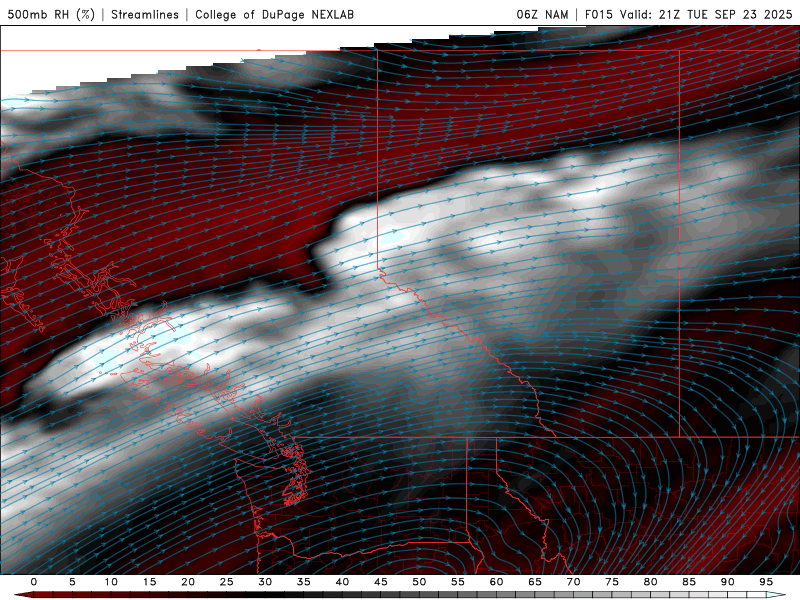Click the "06Z NAM" model run label
800x600 pixels.
(x=542, y=14)
